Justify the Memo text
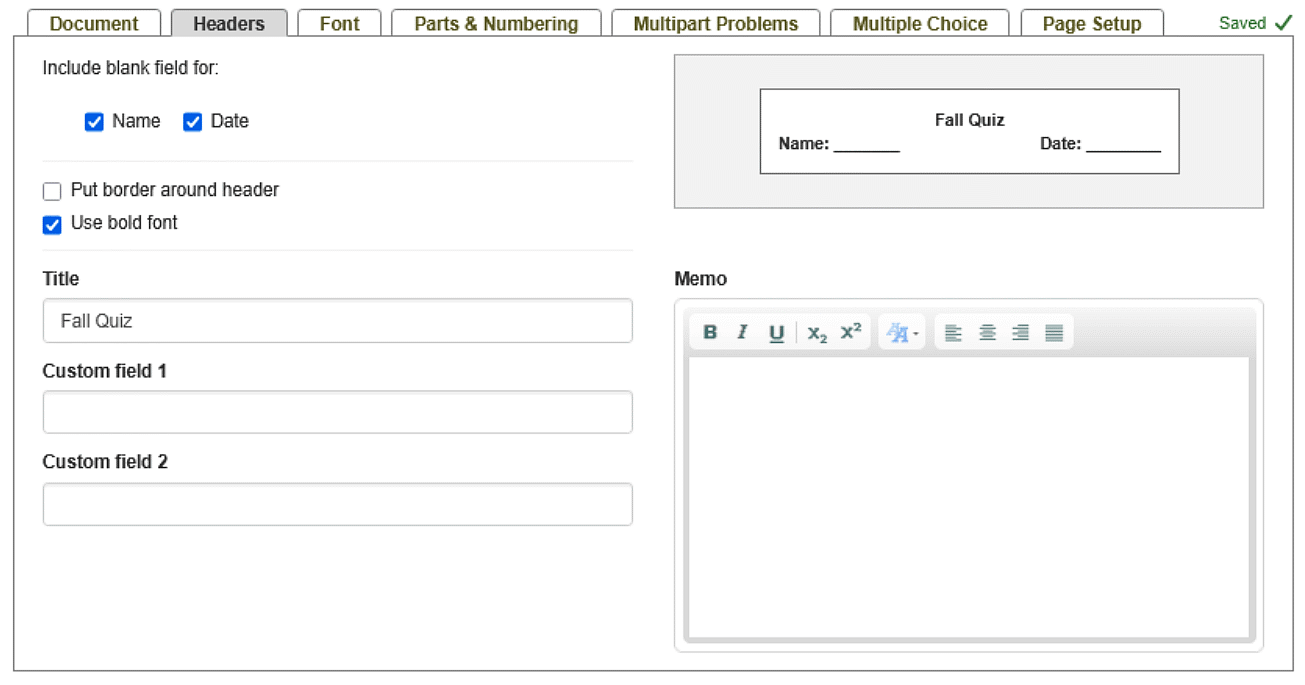The image size is (1305, 685). pos(1054,333)
